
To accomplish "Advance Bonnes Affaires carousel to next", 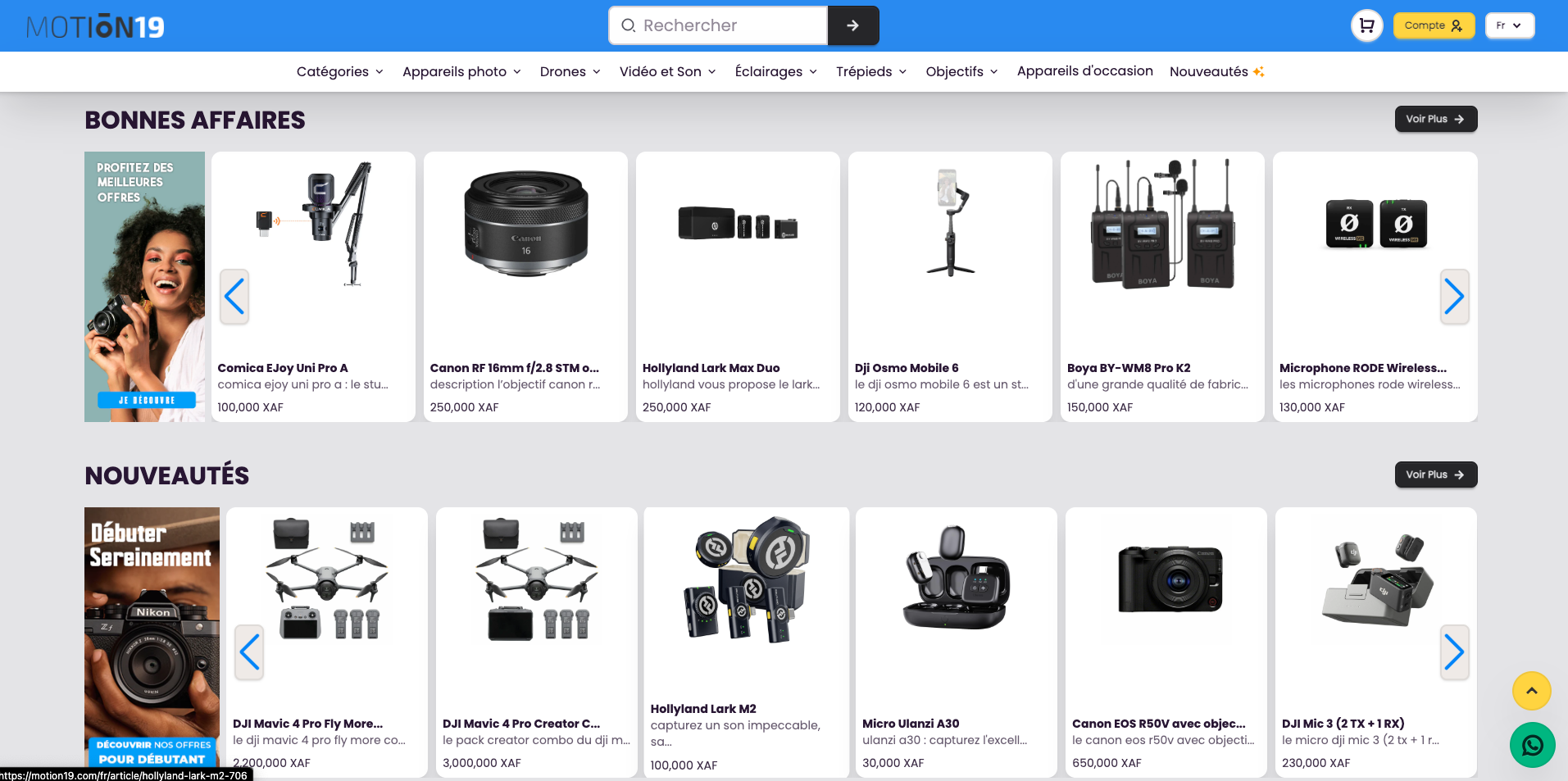I will click(1454, 297).
